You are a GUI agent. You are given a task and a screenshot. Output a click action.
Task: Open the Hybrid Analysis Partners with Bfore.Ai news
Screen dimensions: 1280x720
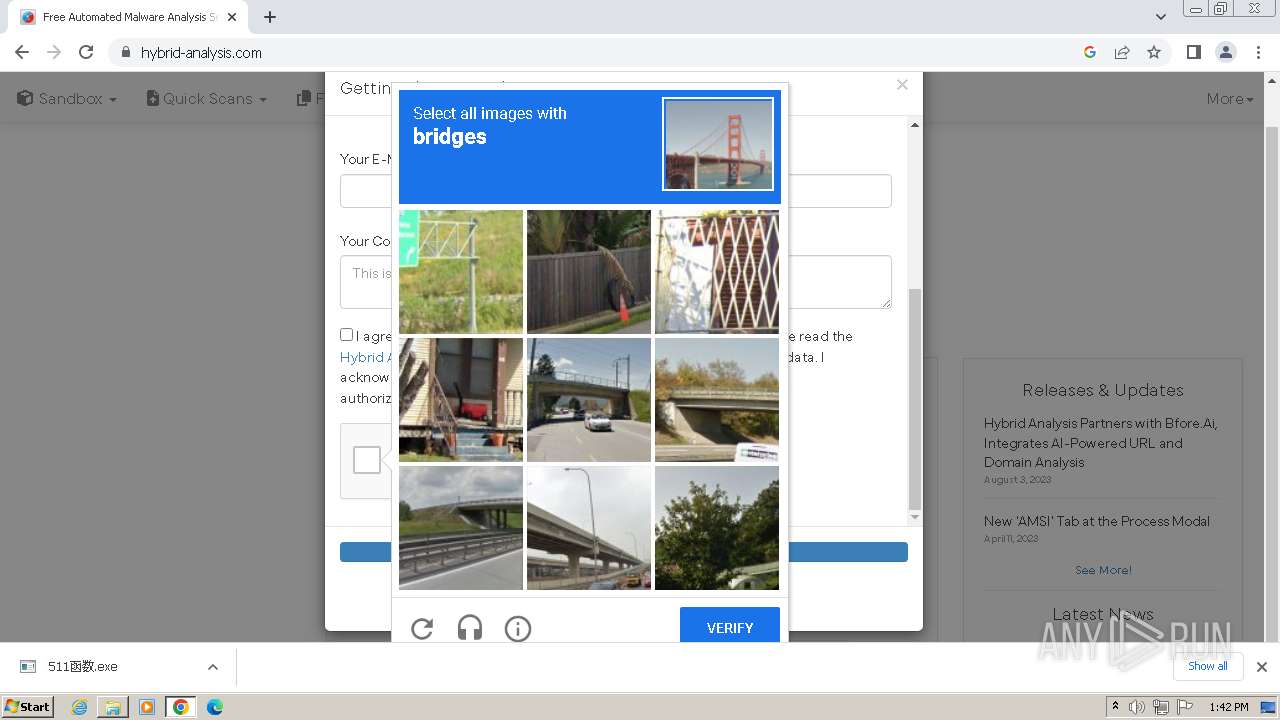[x=1100, y=443]
